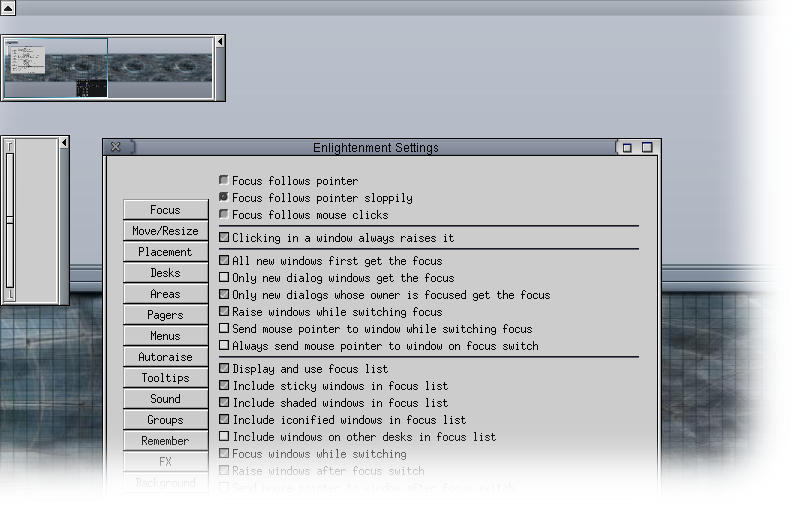
Task: Switch to the Desks tab
Action: click(165, 273)
